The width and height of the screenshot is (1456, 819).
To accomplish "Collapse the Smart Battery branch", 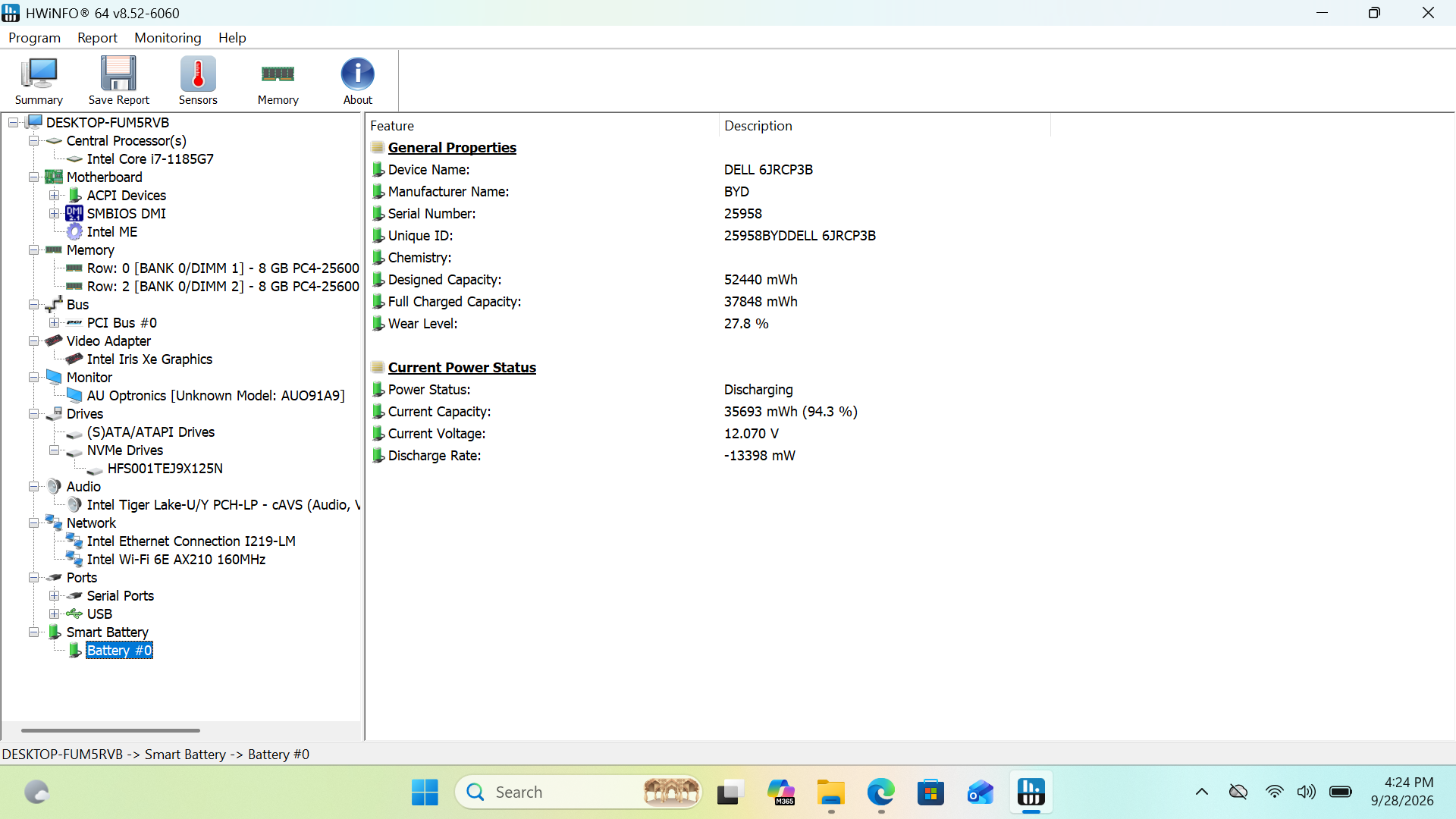I will [33, 632].
